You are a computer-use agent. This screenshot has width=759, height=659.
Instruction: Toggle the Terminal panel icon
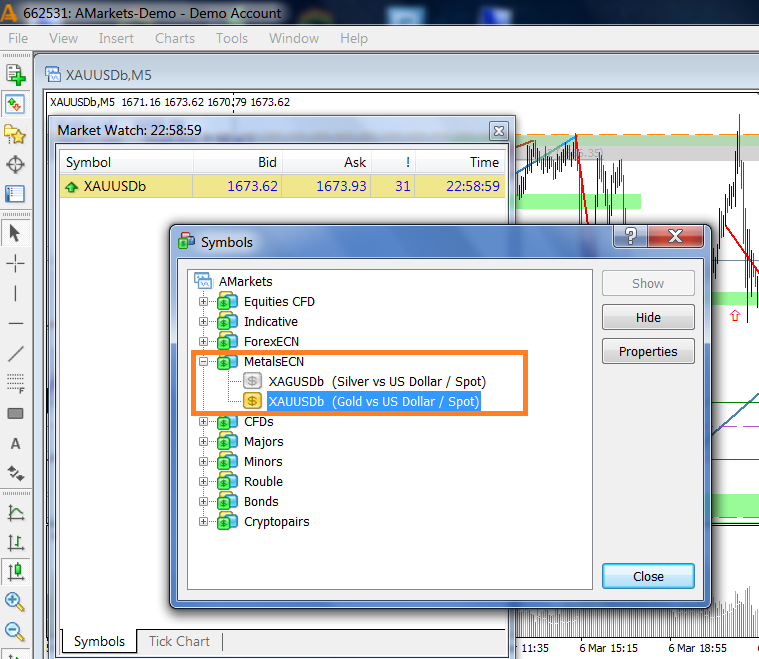(15, 194)
